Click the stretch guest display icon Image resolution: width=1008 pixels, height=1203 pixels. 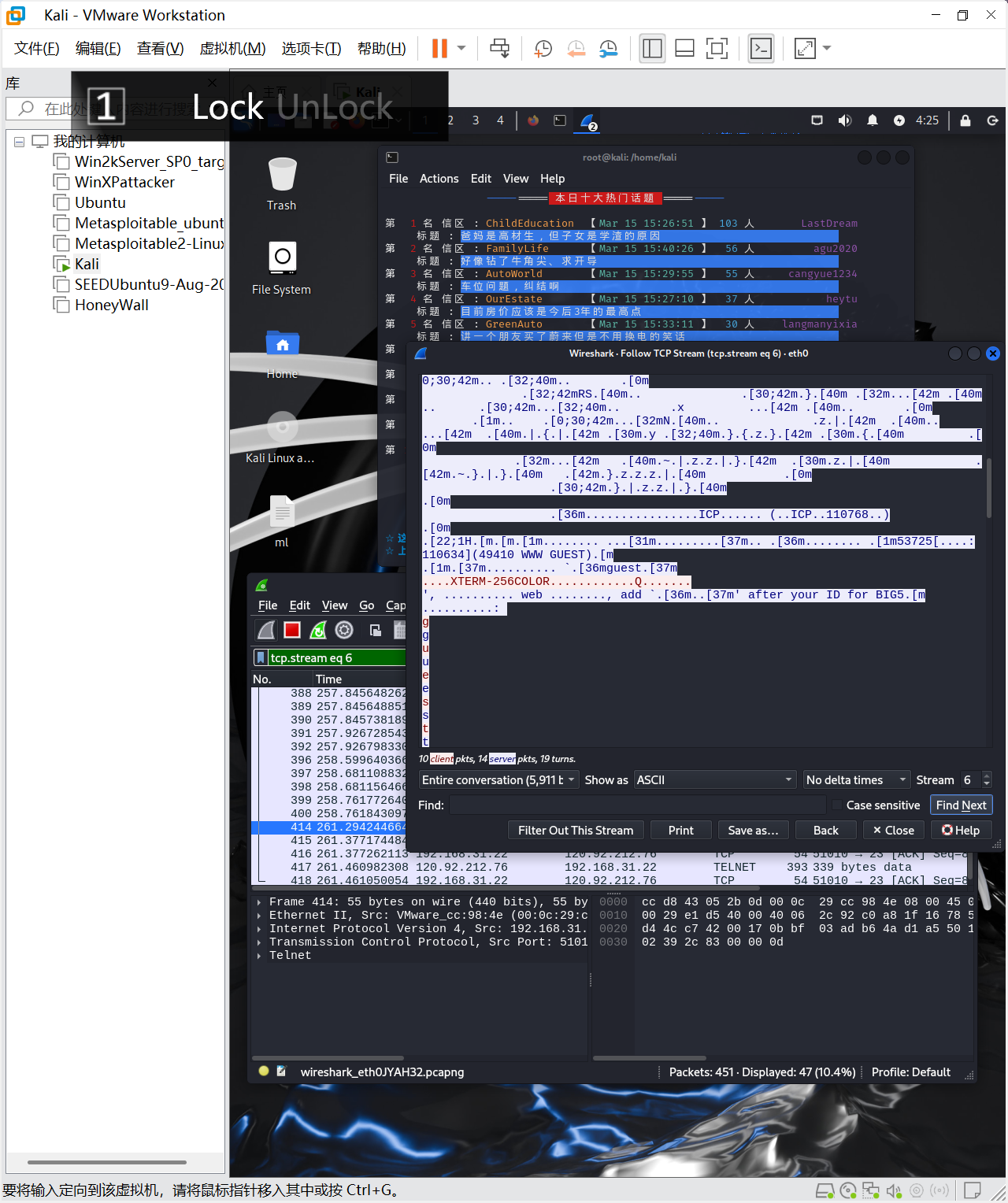tap(805, 48)
